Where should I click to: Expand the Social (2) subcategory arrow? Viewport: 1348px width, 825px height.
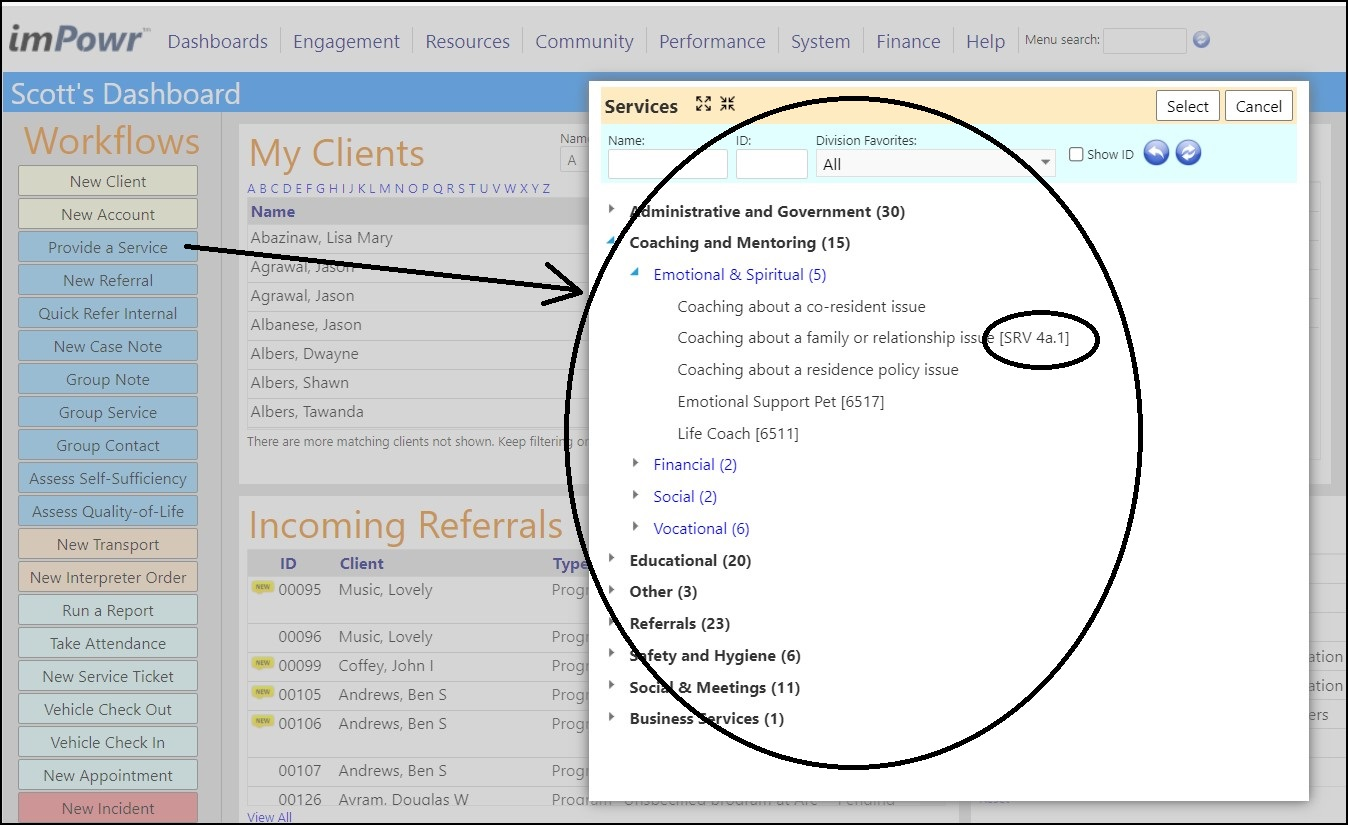pos(636,496)
